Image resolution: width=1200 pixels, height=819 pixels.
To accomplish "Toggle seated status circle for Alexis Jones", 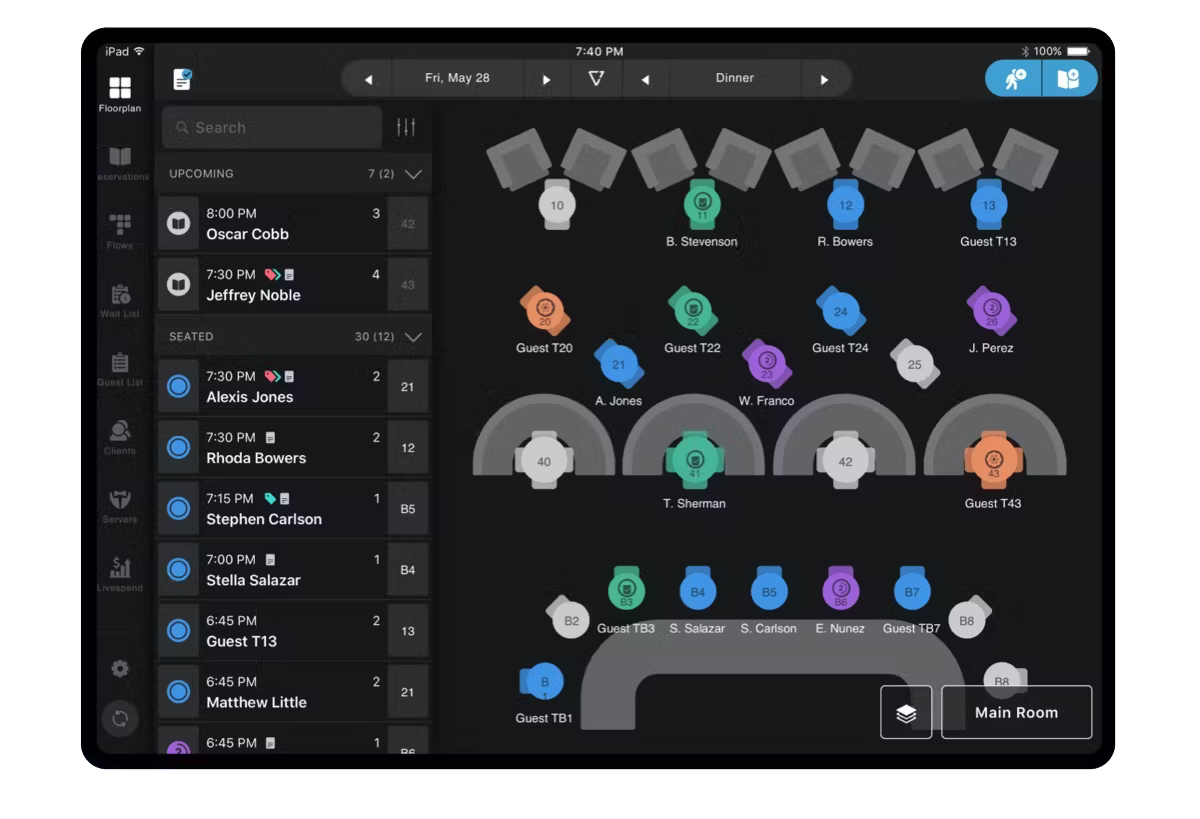I will point(179,387).
